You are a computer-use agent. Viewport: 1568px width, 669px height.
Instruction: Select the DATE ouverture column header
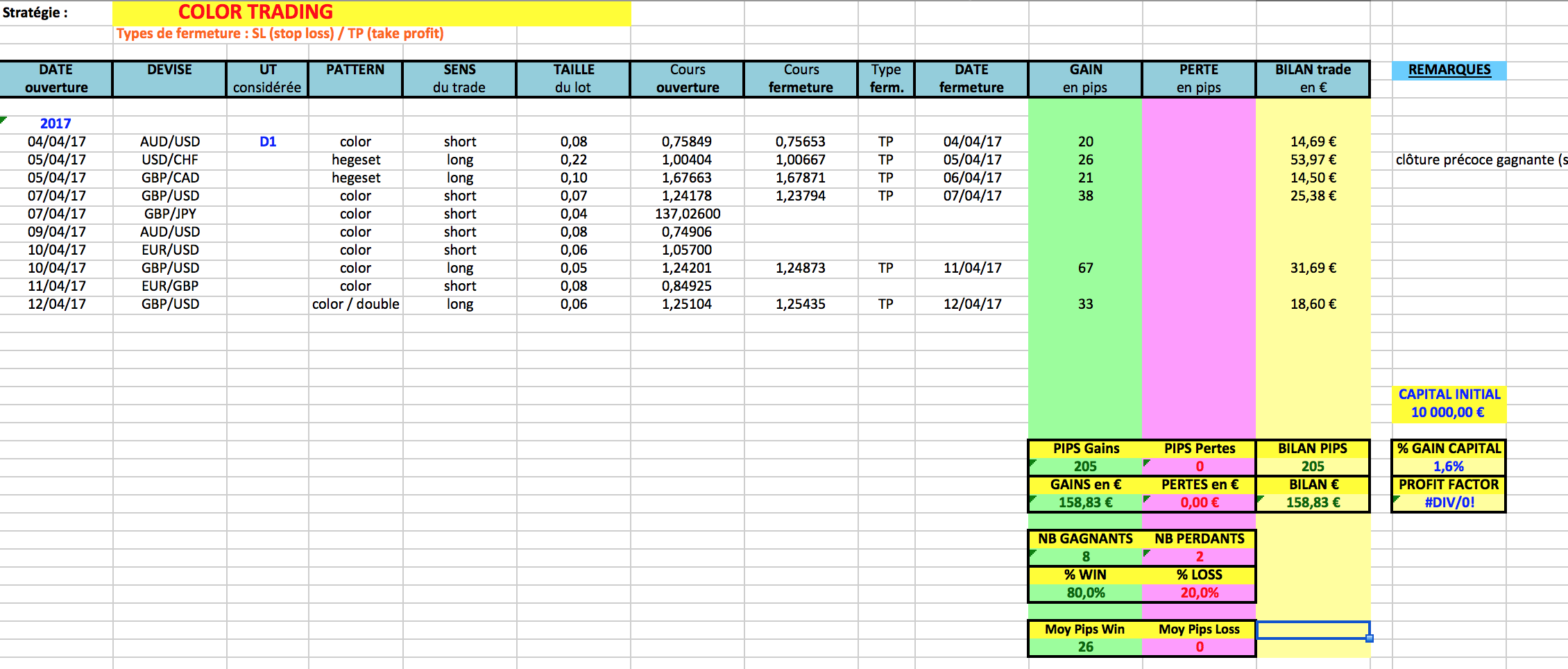click(x=56, y=78)
